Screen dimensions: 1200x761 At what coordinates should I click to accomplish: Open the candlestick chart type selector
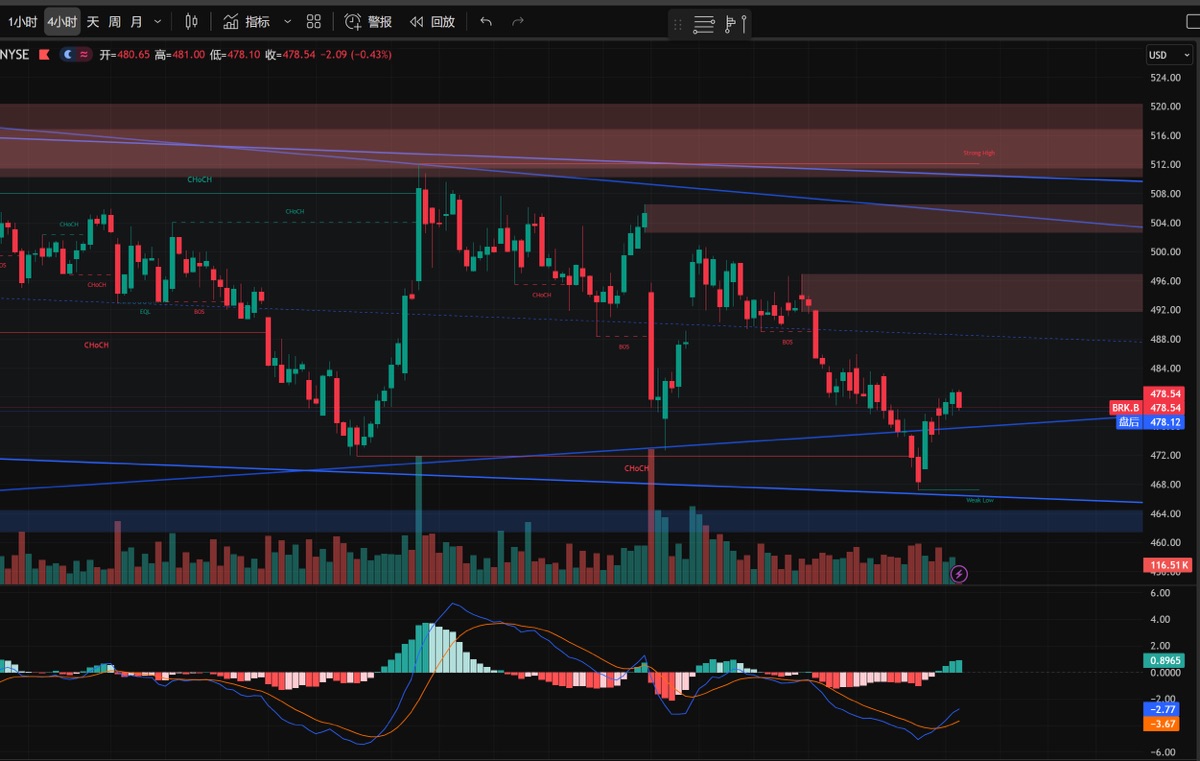(192, 21)
